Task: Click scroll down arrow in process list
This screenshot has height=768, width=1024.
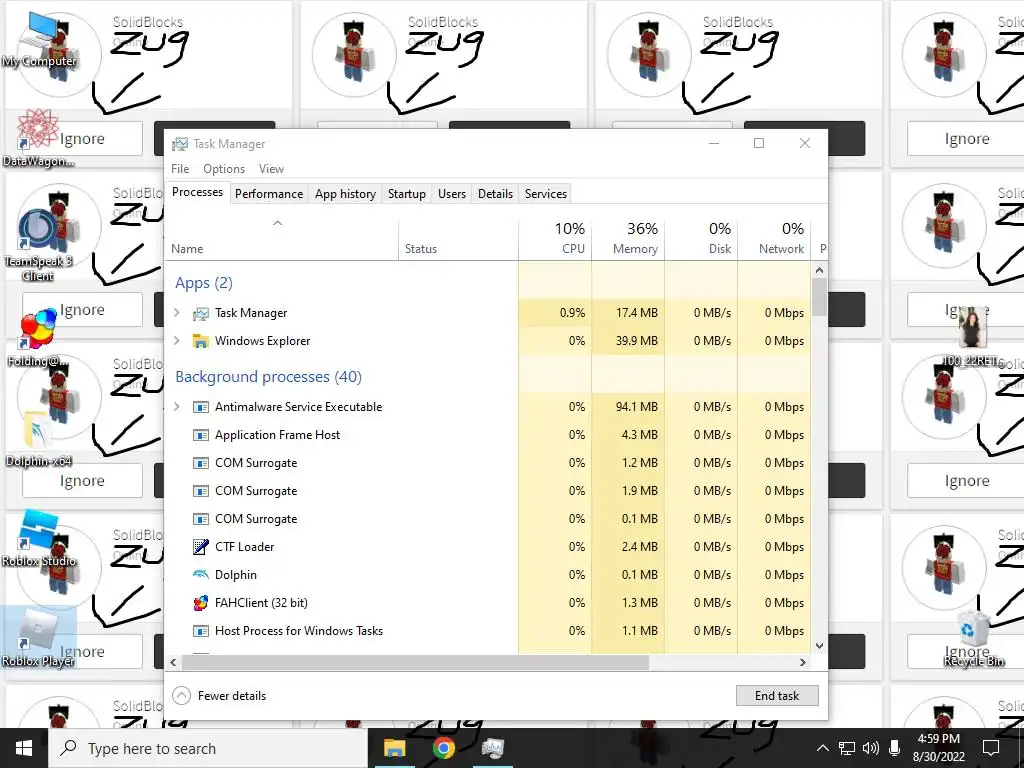Action: (820, 646)
